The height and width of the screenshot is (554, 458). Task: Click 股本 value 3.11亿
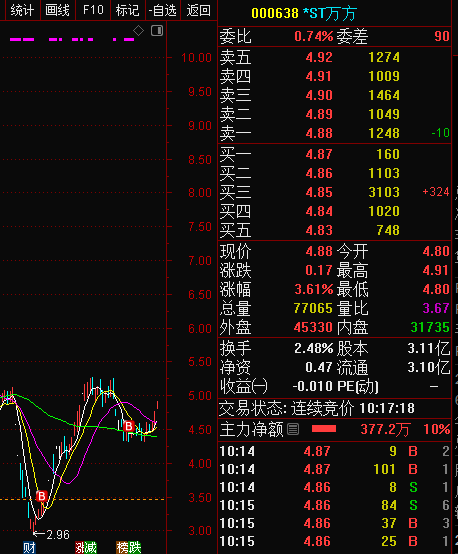click(x=429, y=349)
